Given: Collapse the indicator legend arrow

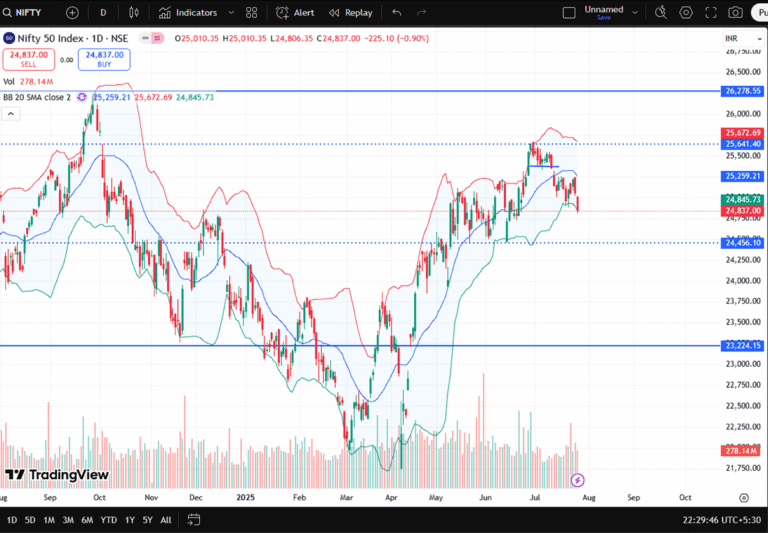Looking at the screenshot, I should [11, 114].
